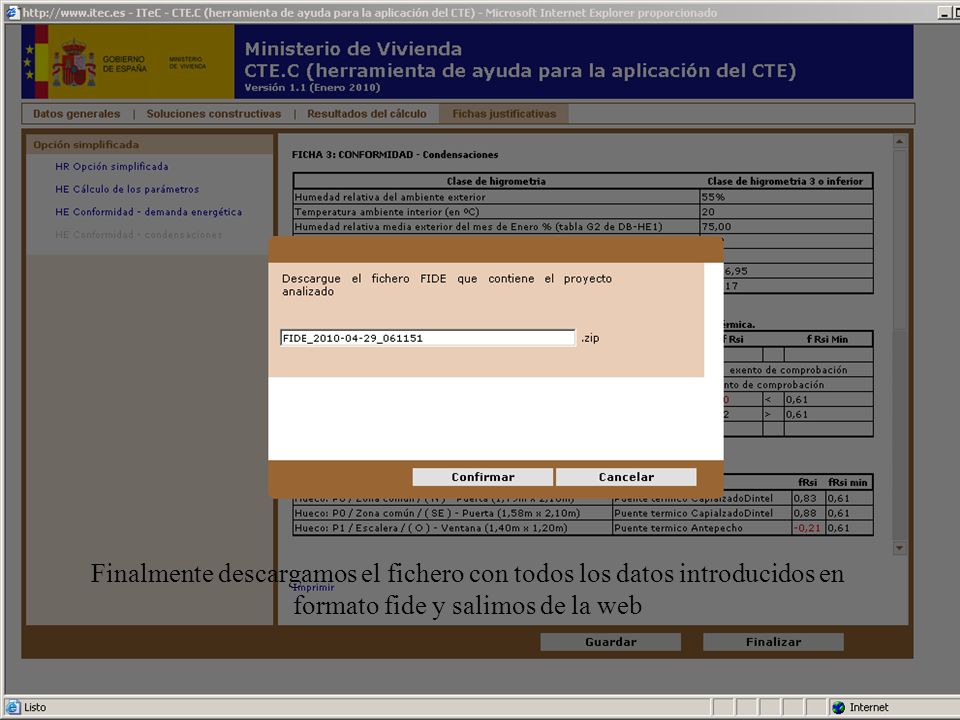Click the Imprimir link
The width and height of the screenshot is (960, 720).
coord(313,587)
